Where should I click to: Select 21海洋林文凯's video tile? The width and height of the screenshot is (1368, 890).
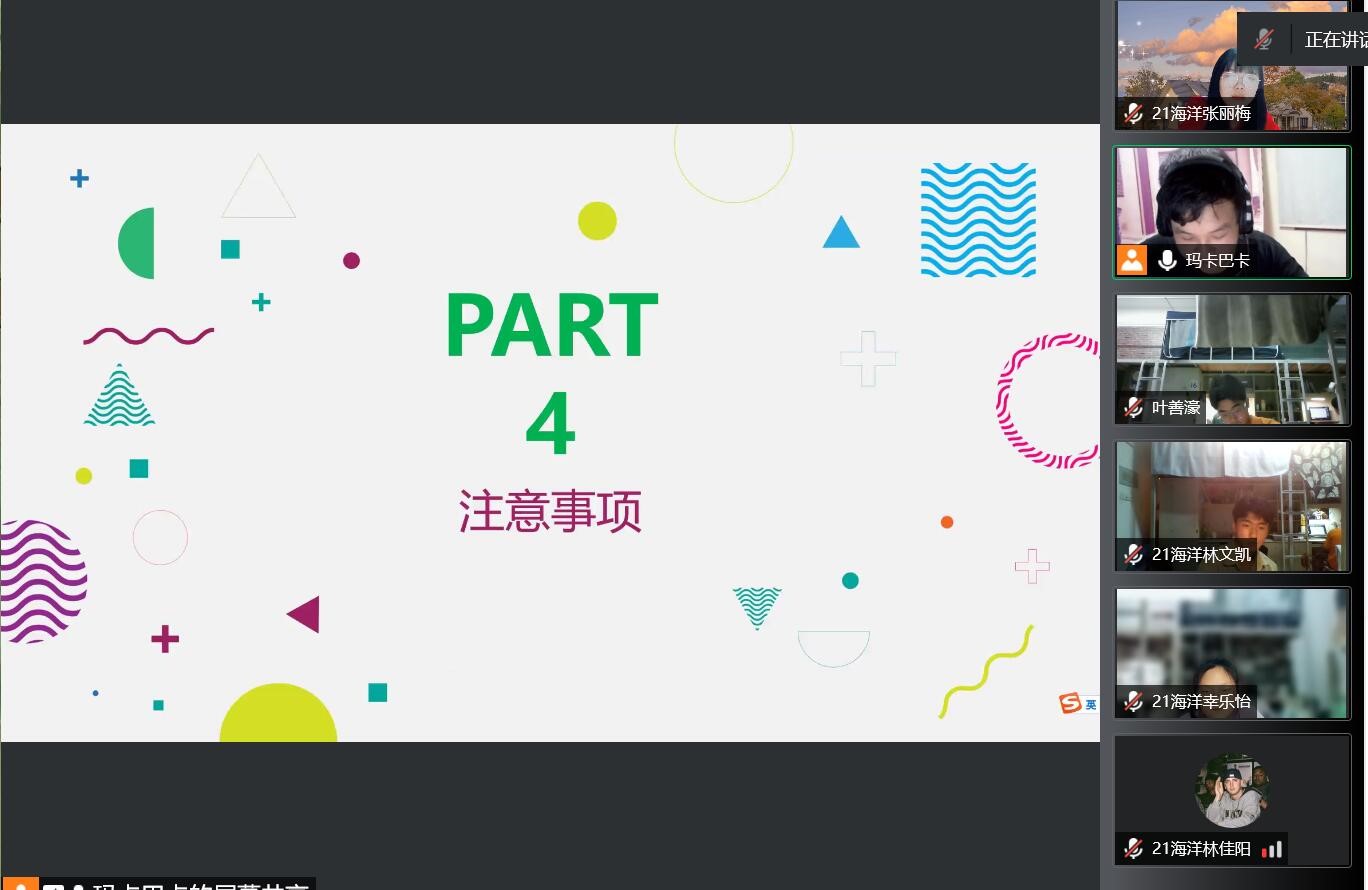1232,495
